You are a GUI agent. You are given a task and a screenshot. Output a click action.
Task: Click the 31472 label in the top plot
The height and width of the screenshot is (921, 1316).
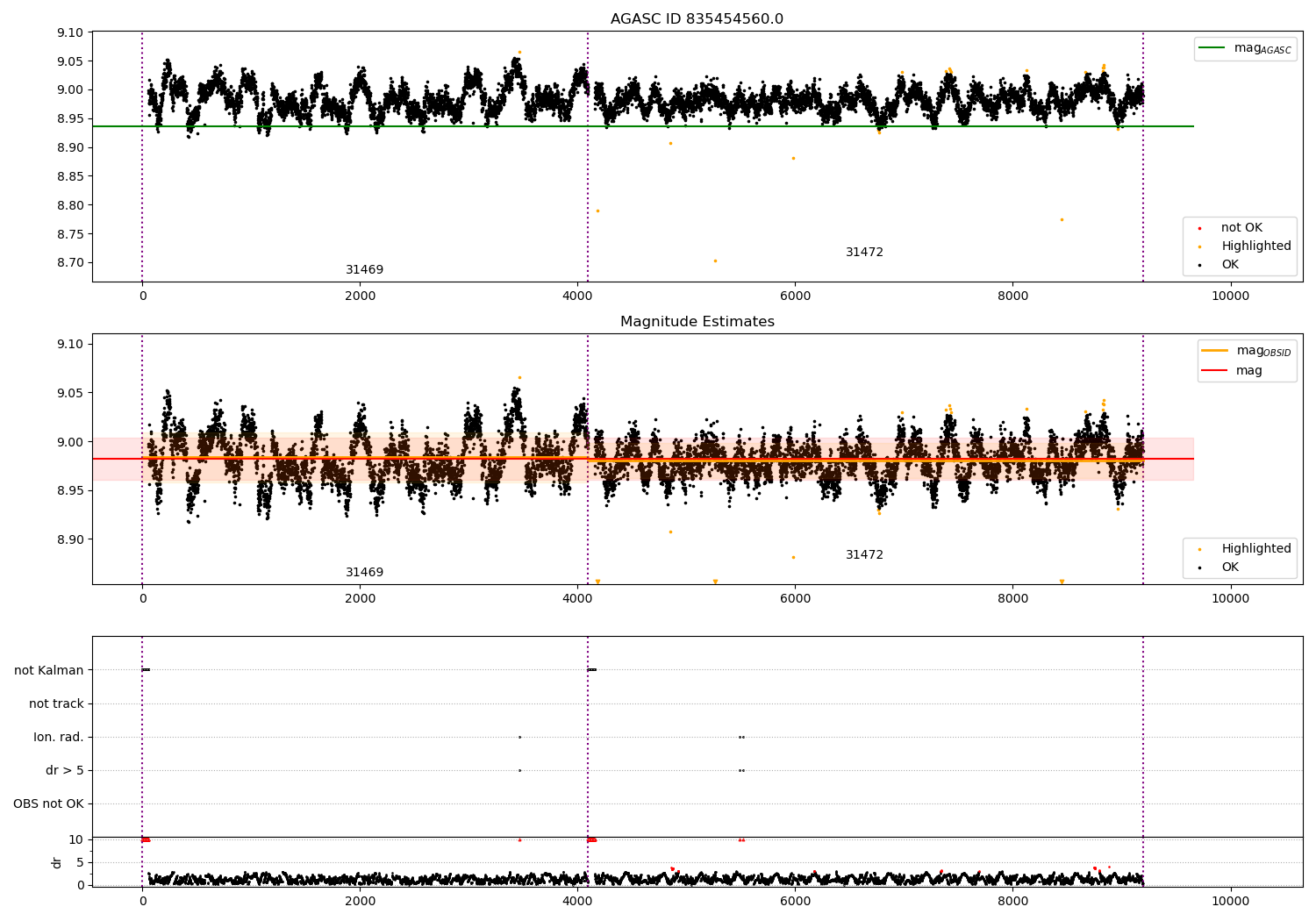coord(864,253)
